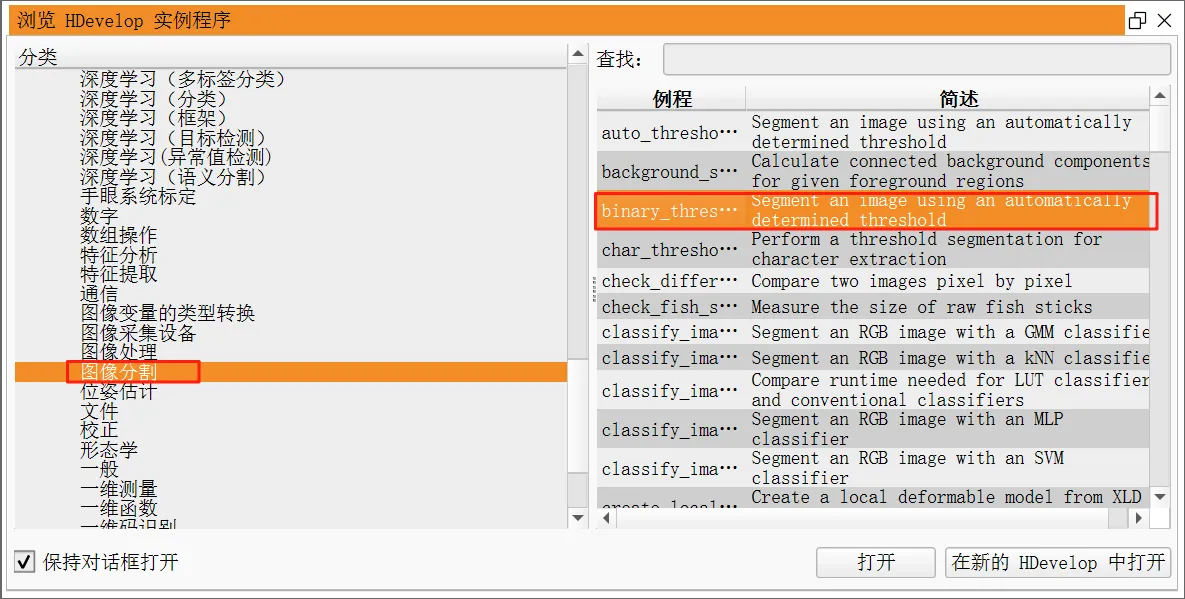Select the background_s… example row
Viewport: 1185px width, 599px height.
[873, 171]
